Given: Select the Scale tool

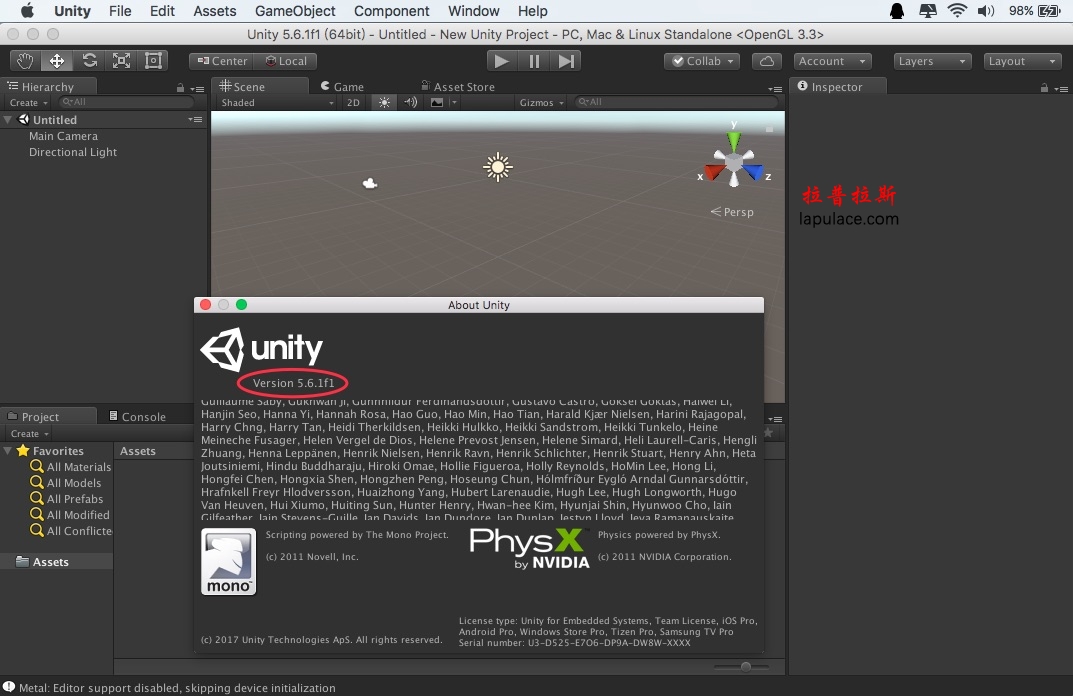Looking at the screenshot, I should (x=121, y=61).
